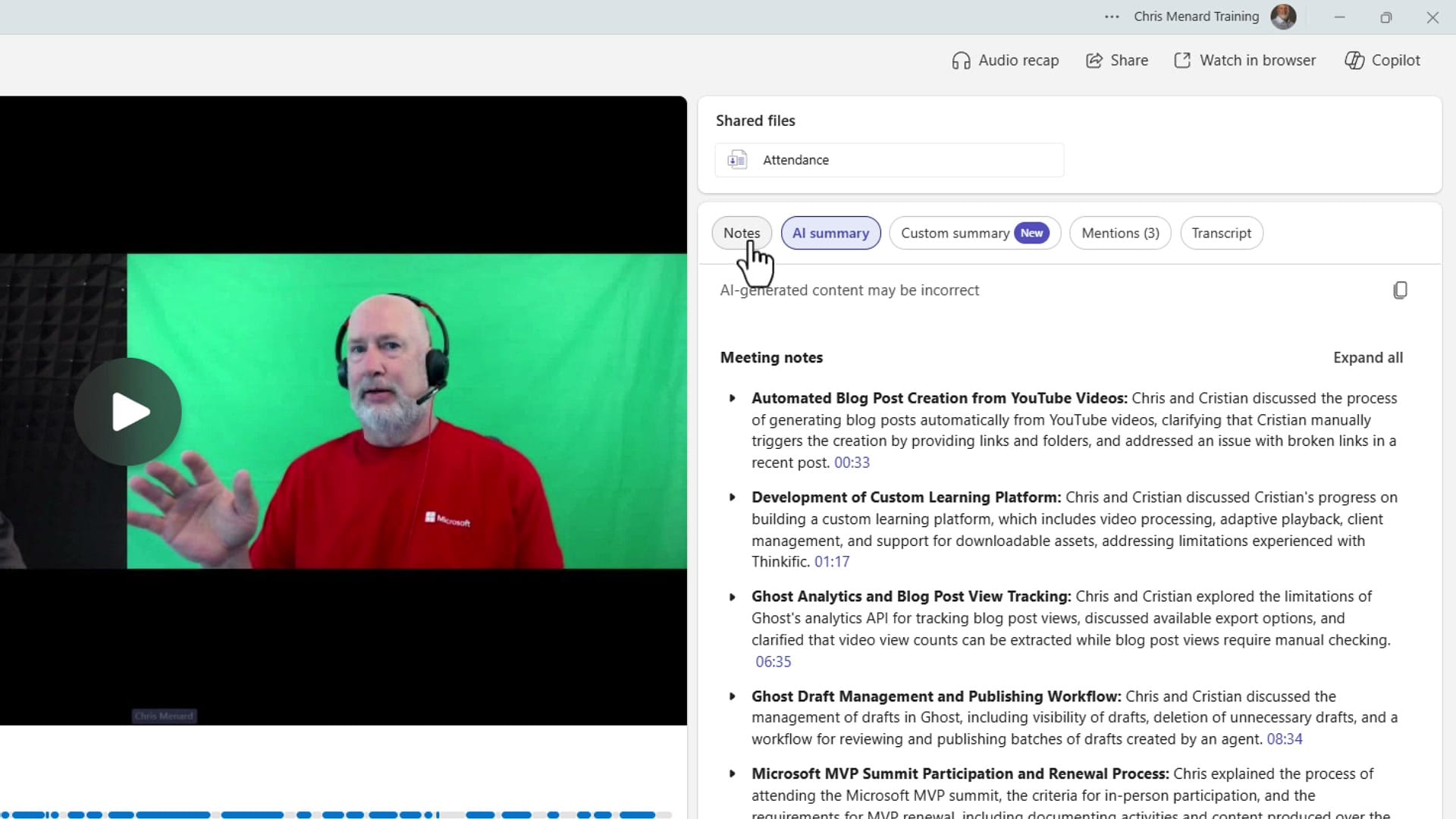Open the Audio recap feature
The height and width of the screenshot is (819, 1456).
[x=1006, y=60]
